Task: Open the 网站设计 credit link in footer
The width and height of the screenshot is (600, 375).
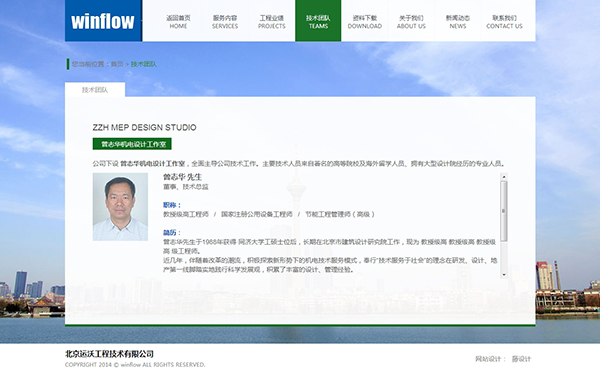Action: point(522,359)
